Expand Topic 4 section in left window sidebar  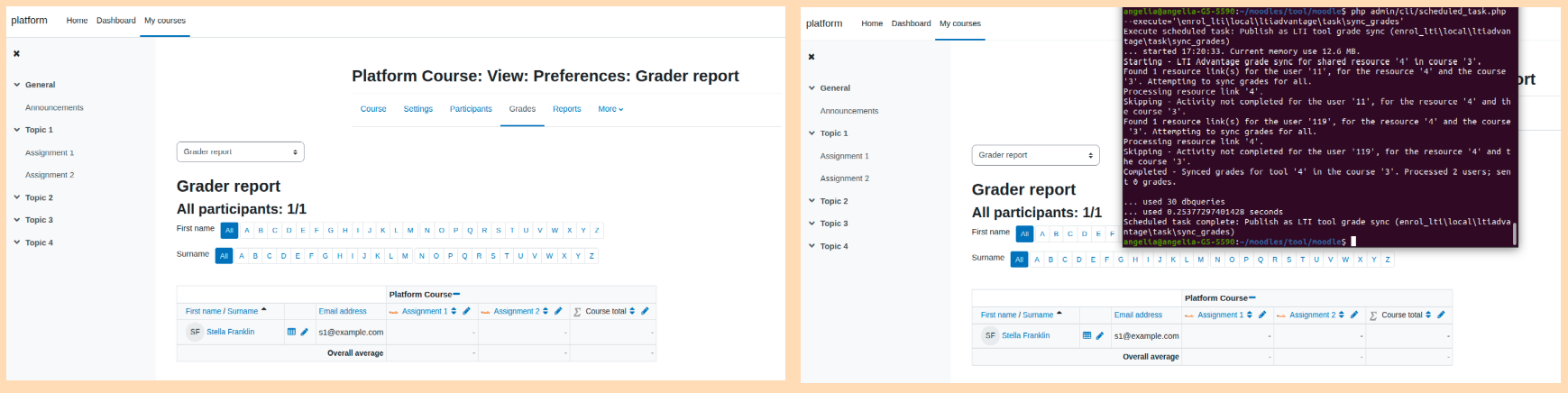(x=16, y=242)
